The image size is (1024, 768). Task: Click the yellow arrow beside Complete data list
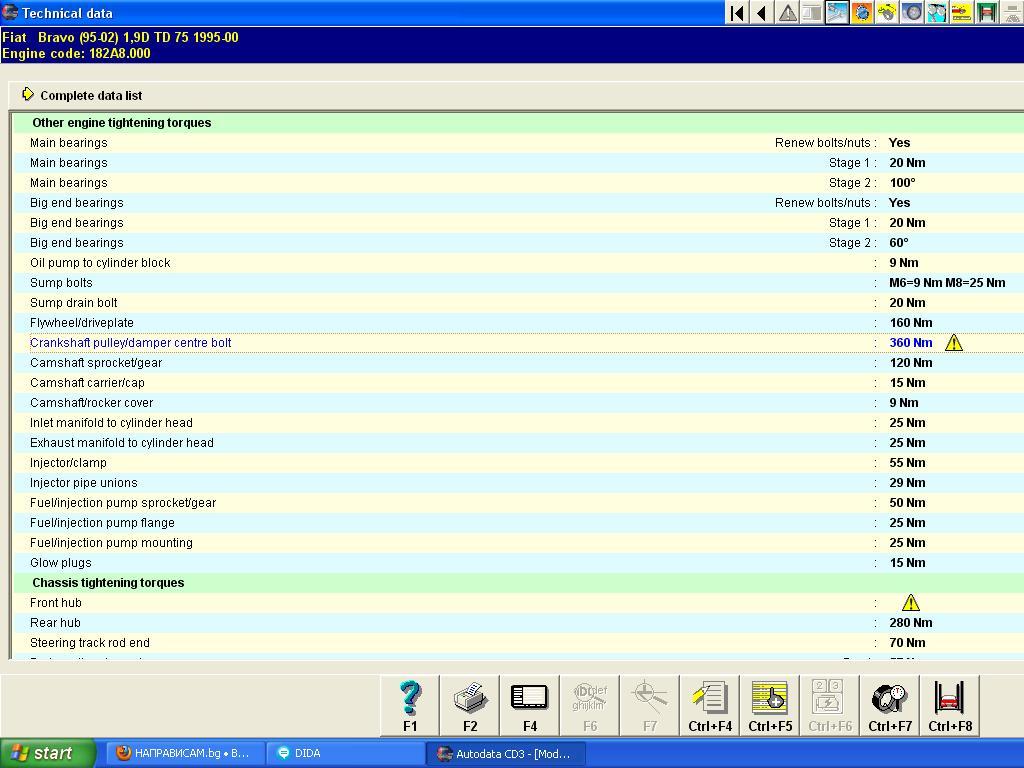27,95
